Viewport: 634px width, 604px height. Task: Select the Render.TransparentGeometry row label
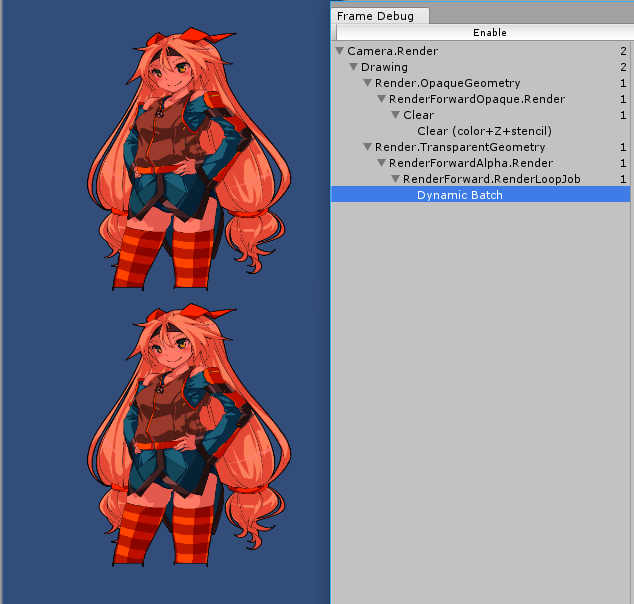click(460, 147)
